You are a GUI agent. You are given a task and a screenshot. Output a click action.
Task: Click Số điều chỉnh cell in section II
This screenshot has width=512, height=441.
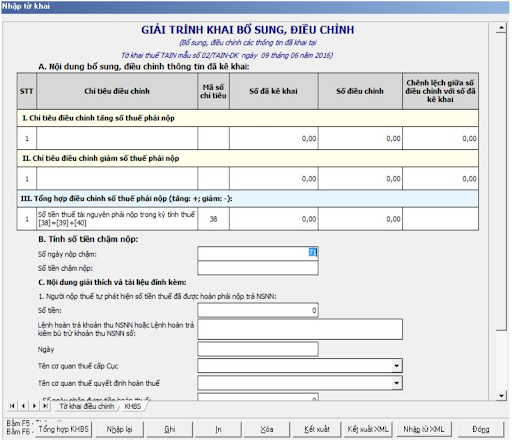click(x=360, y=178)
